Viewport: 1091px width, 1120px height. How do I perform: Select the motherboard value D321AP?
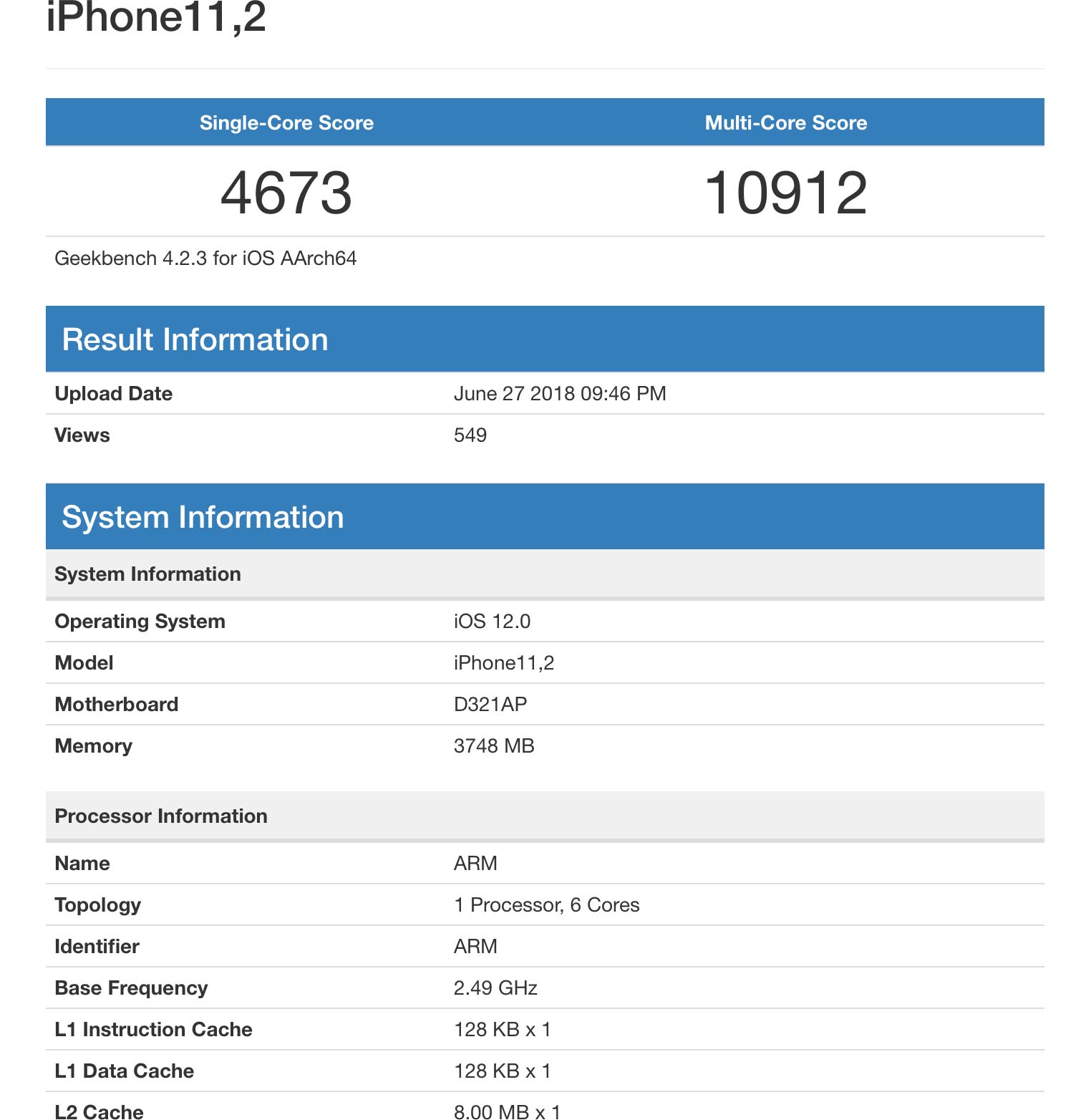[490, 705]
